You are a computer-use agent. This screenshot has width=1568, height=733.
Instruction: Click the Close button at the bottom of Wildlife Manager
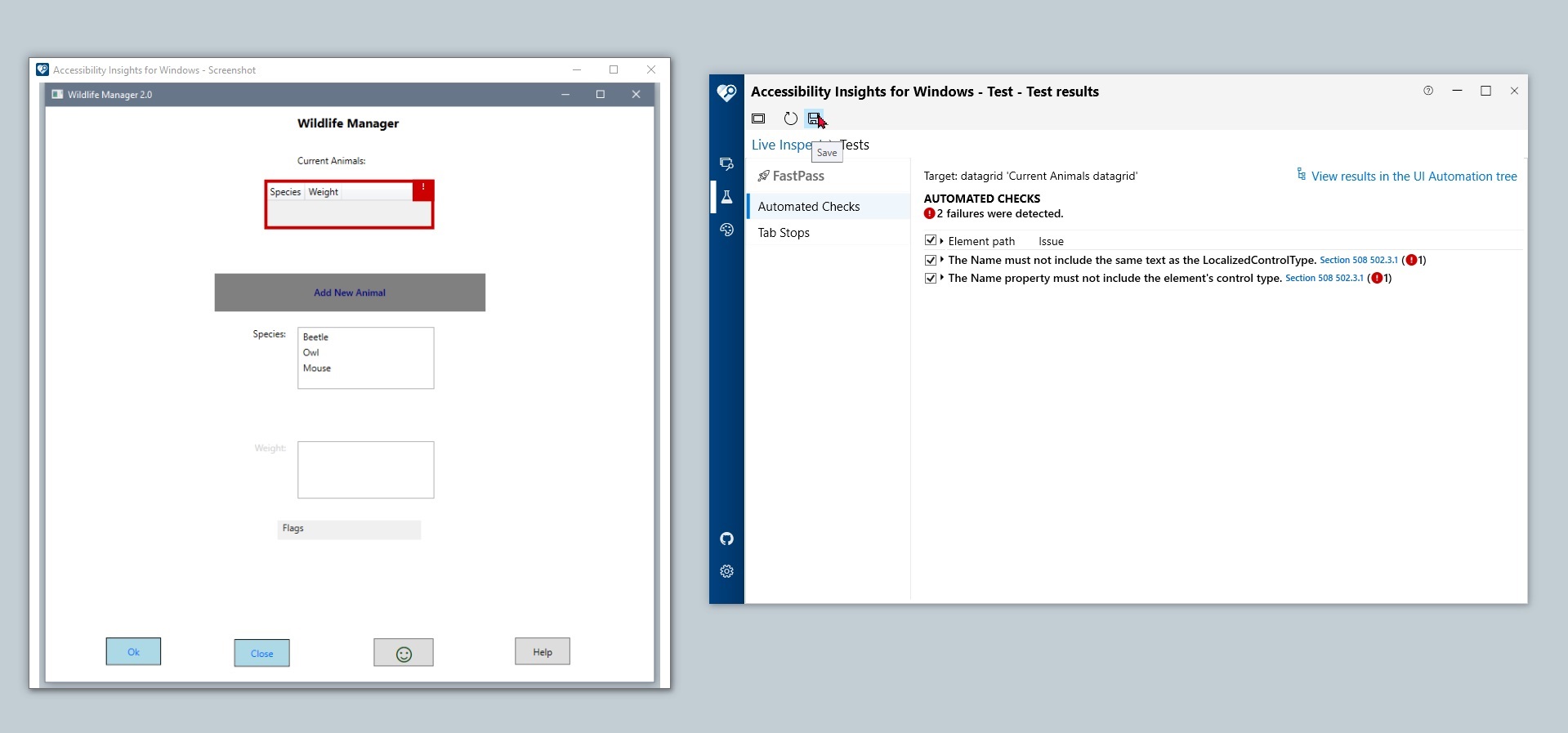261,654
